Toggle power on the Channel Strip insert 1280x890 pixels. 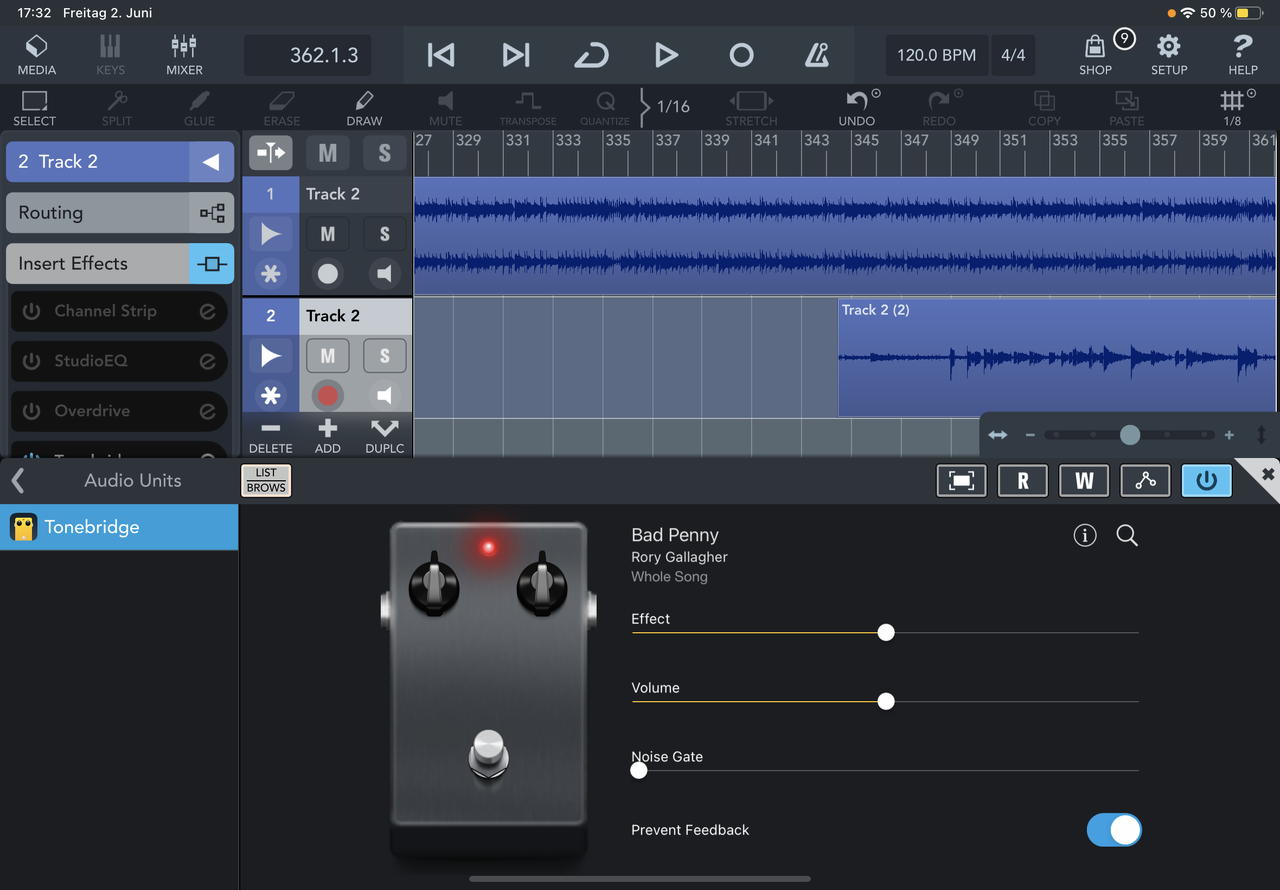[31, 311]
